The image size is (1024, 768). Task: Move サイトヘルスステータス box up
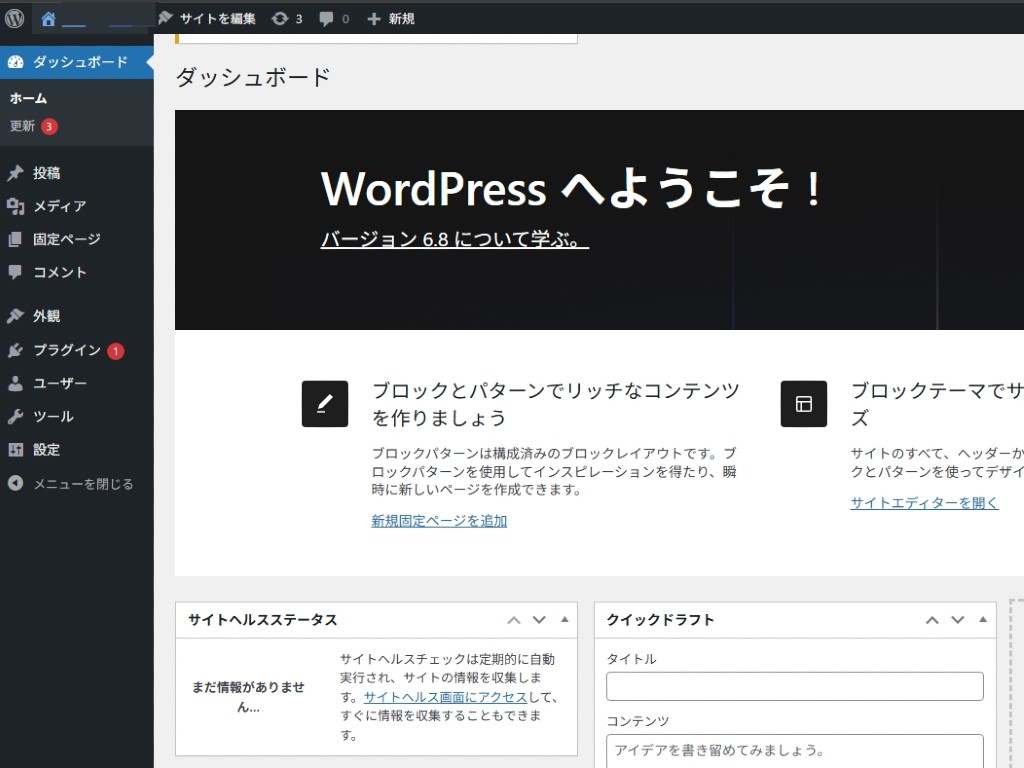pos(514,620)
